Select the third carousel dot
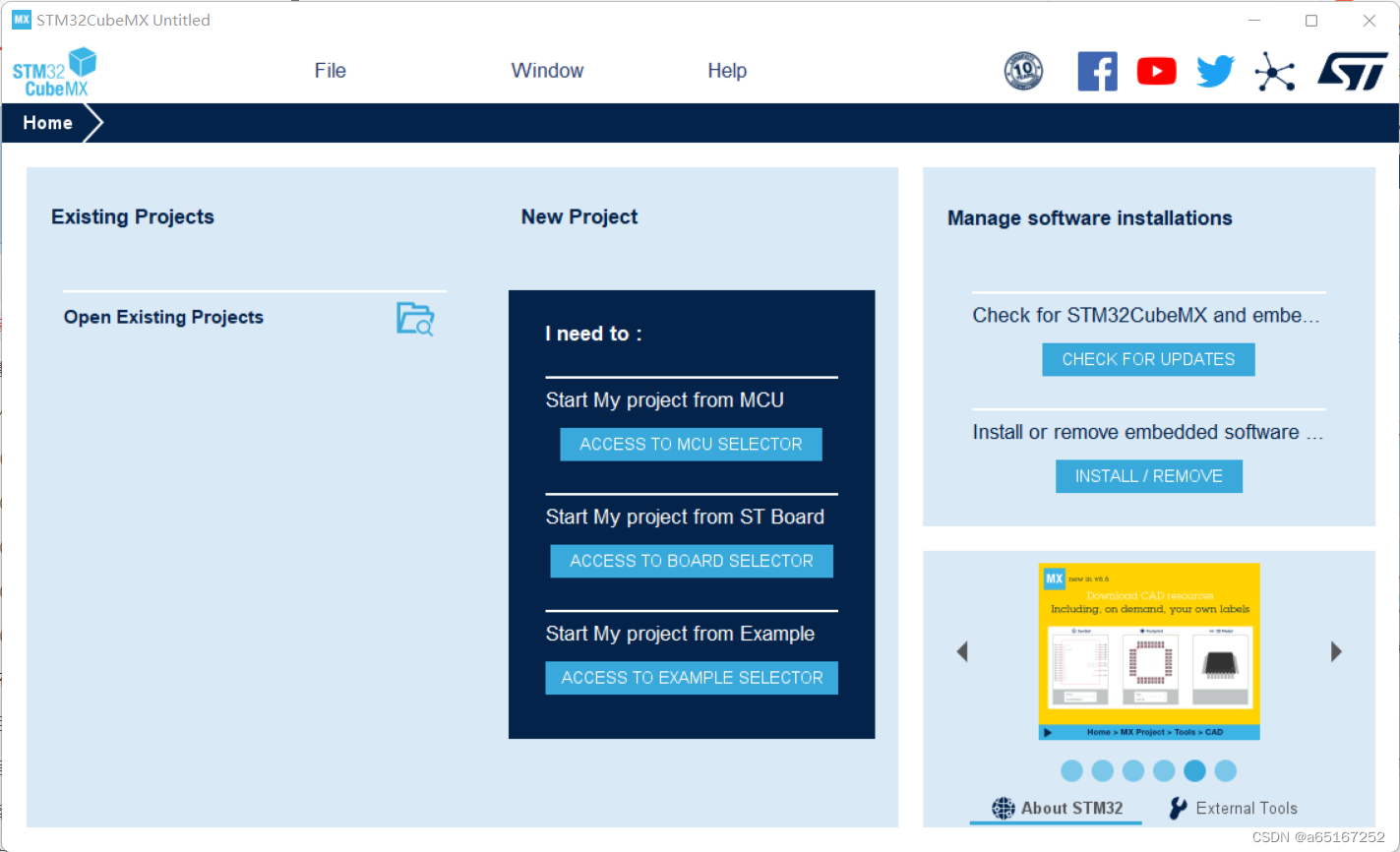This screenshot has height=852, width=1400. pos(1133,771)
